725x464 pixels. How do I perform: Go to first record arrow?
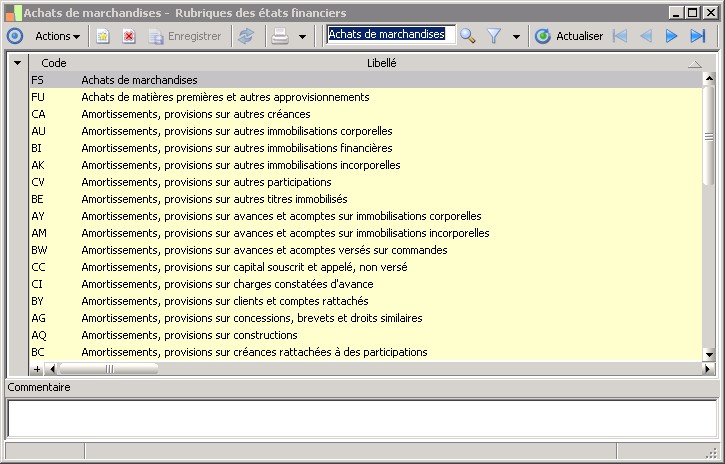pyautogui.click(x=620, y=36)
